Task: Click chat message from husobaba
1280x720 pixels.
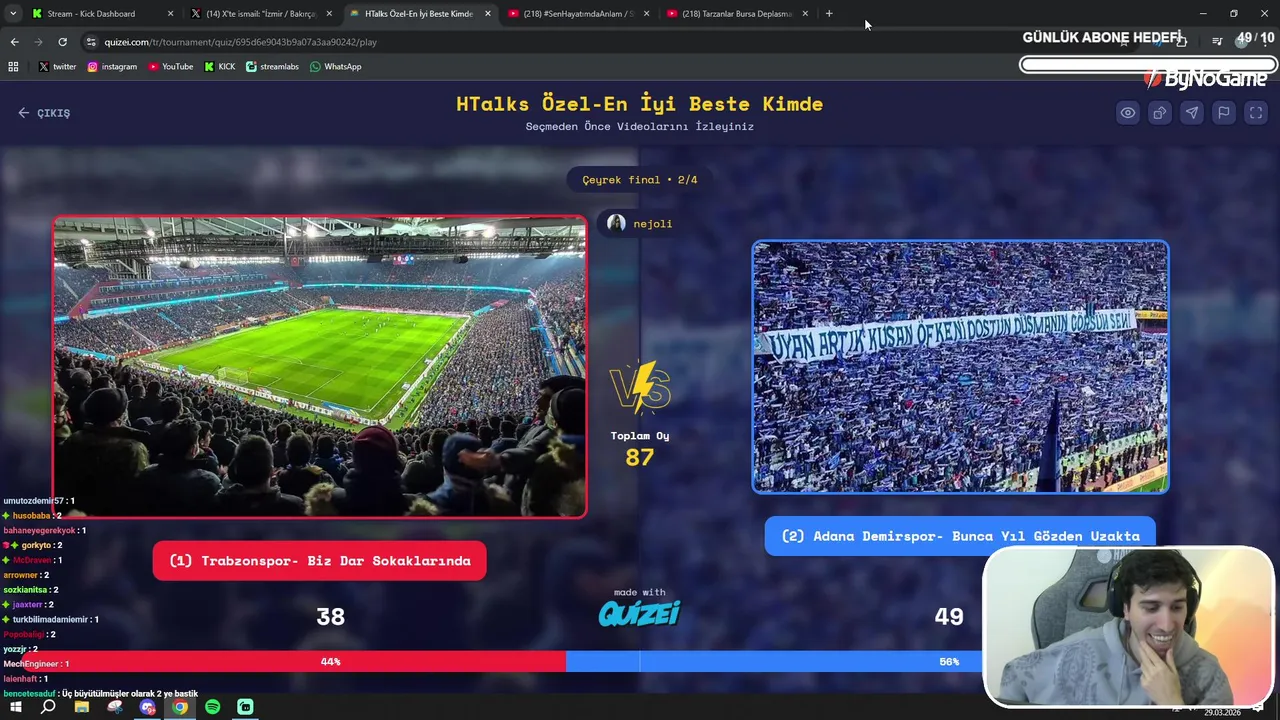Action: (33, 516)
